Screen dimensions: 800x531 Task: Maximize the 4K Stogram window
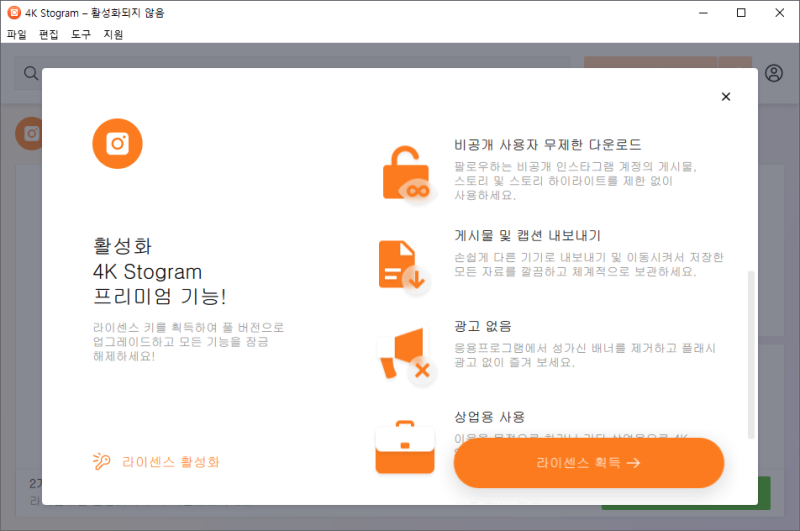(x=741, y=13)
